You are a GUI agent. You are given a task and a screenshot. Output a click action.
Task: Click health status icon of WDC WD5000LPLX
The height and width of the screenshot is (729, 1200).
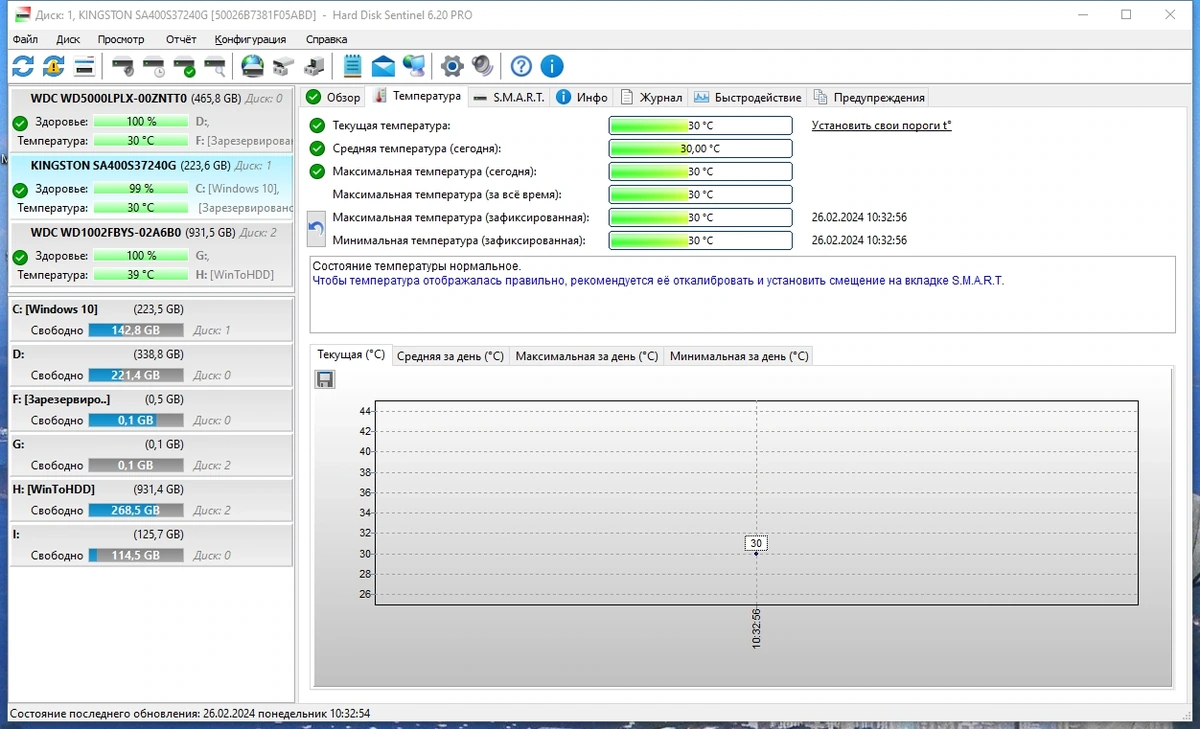[x=20, y=122]
